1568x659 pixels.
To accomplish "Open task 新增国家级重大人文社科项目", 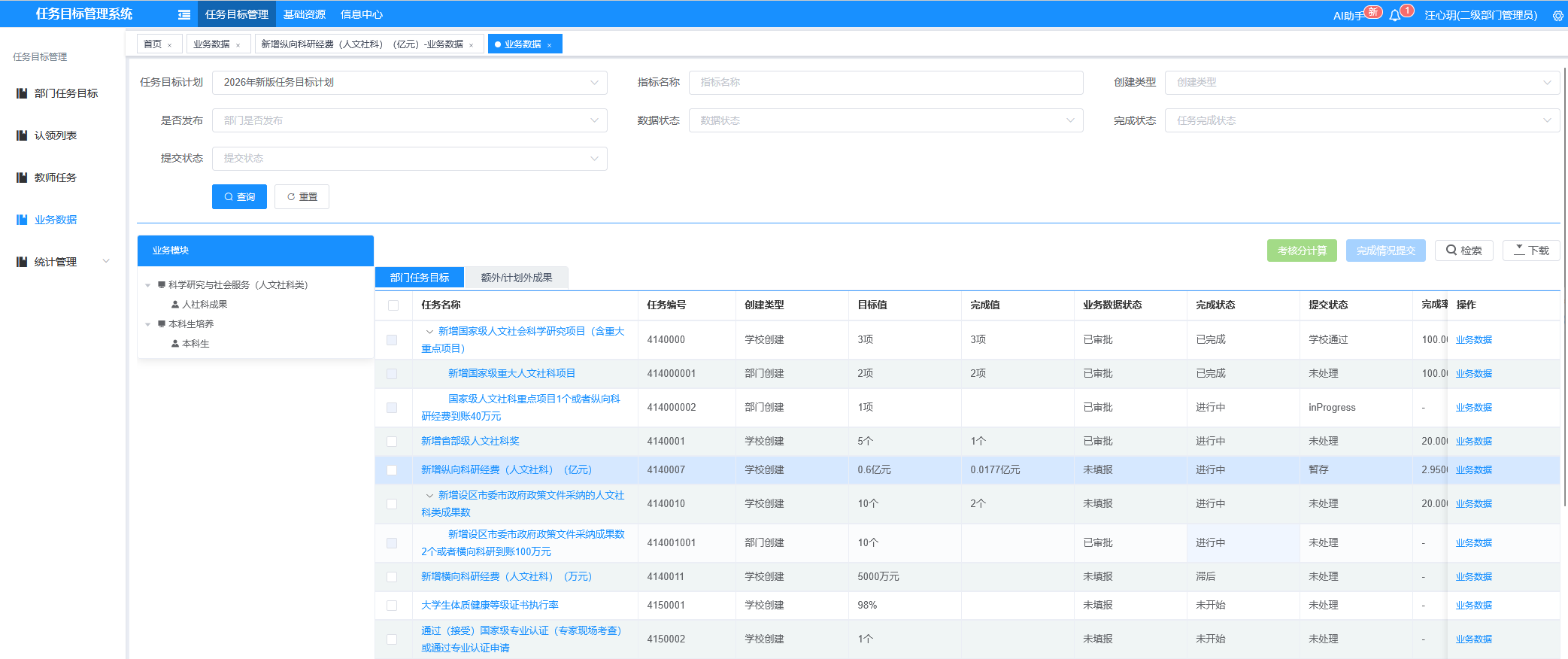I will pos(511,374).
